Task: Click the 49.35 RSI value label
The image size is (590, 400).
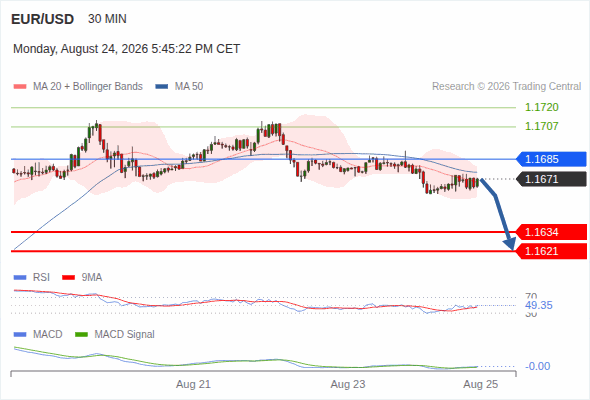Action: tap(539, 306)
